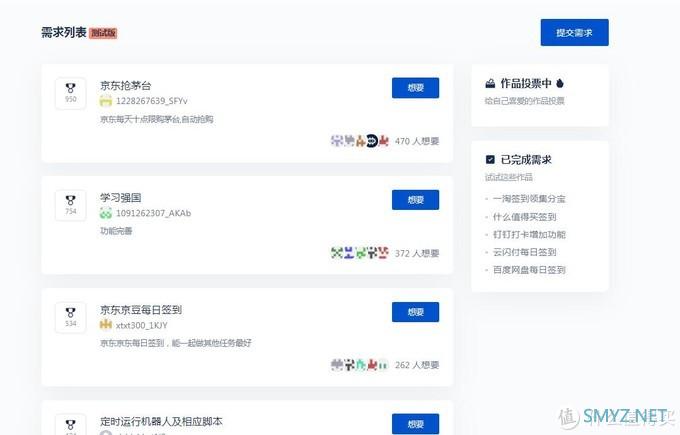Click 想要 button for 定时运行机器人及相应脚本
680x435 pixels.
(x=415, y=424)
